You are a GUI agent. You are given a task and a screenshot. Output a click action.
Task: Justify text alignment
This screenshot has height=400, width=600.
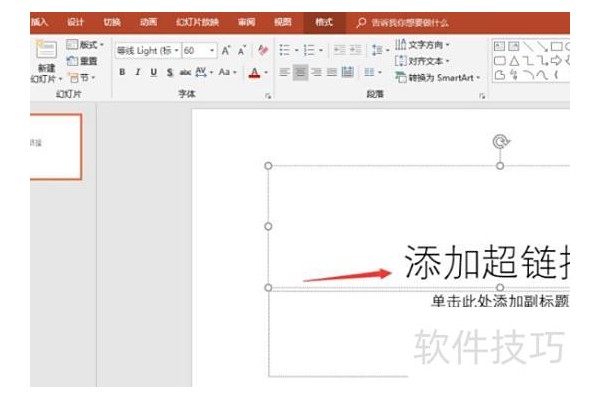point(332,72)
